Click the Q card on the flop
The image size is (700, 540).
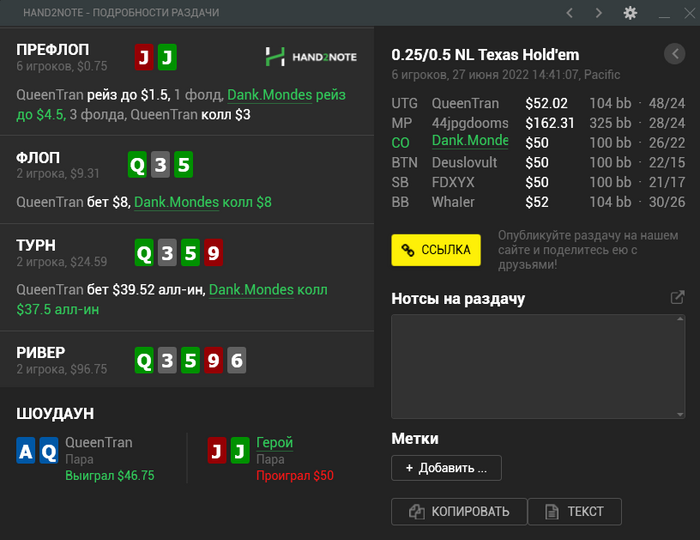[137, 165]
